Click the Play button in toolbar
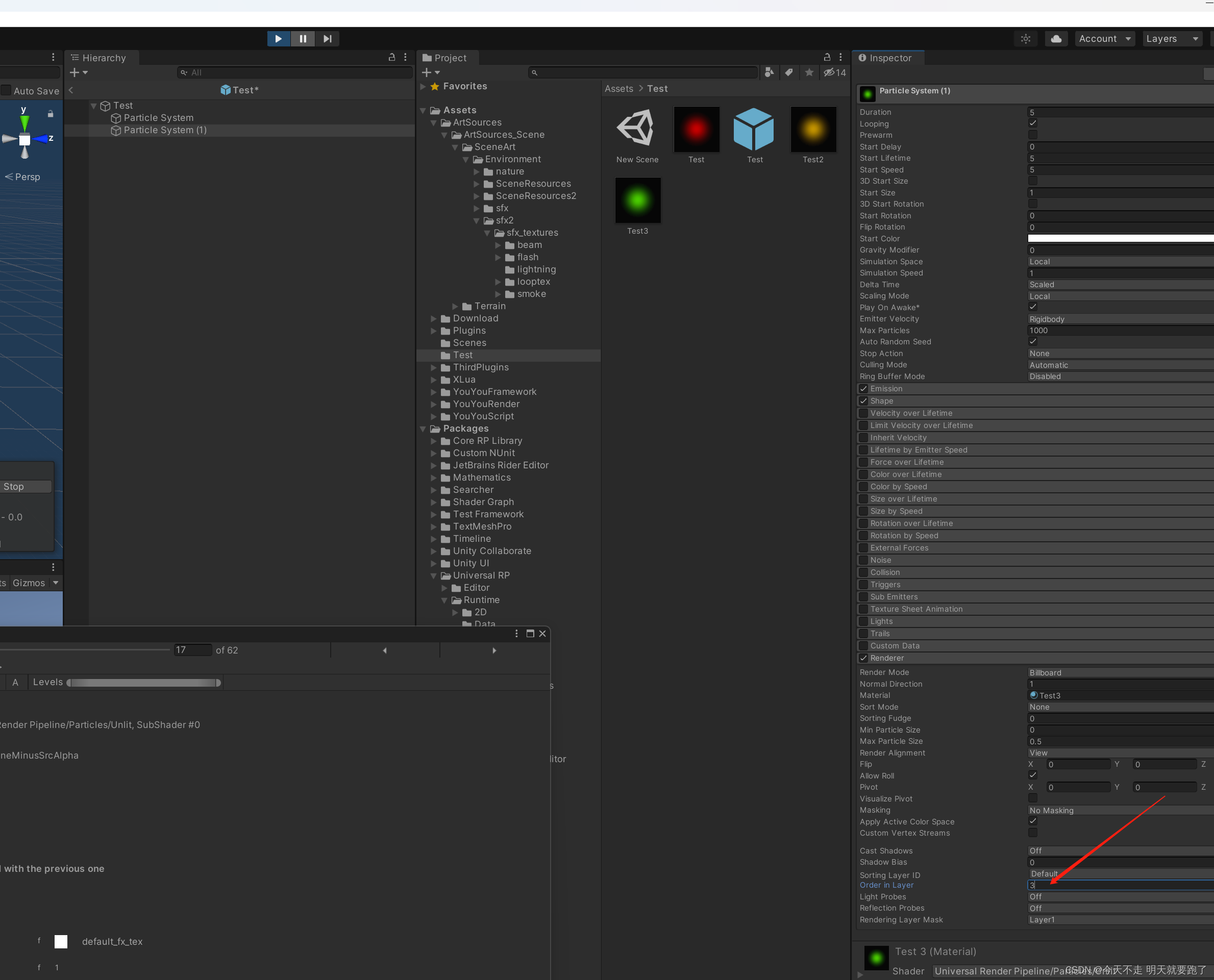Screen dimensions: 1214x980 [x=279, y=38]
